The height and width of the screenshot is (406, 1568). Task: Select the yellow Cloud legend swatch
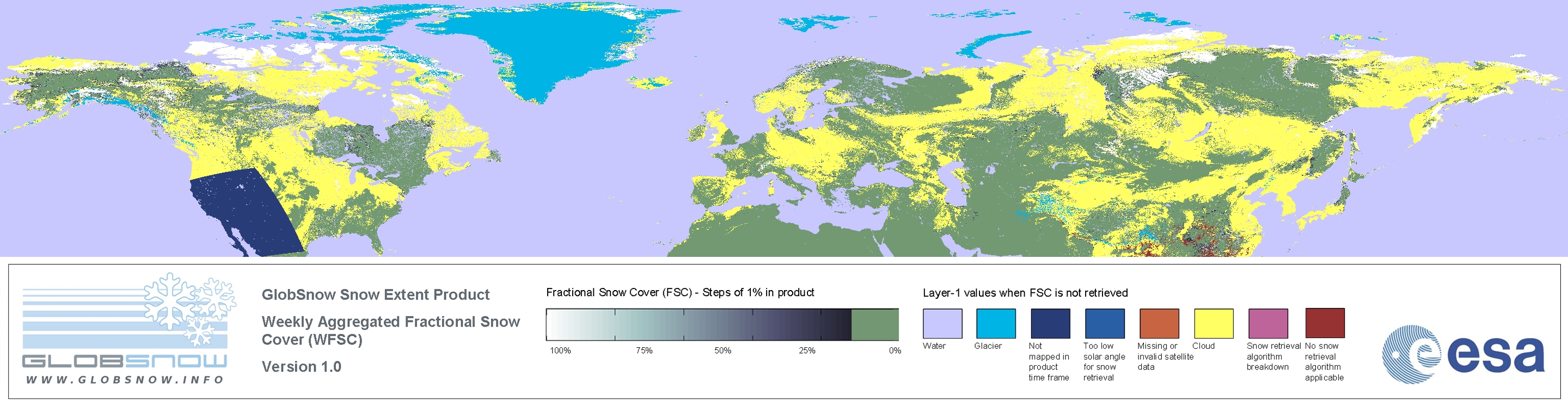(x=1214, y=323)
